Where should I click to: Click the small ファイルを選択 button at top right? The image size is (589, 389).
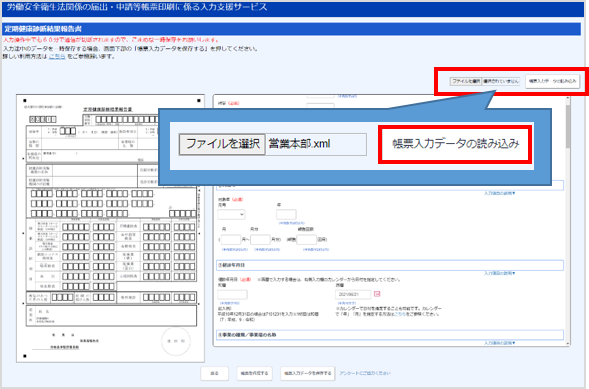pos(466,81)
